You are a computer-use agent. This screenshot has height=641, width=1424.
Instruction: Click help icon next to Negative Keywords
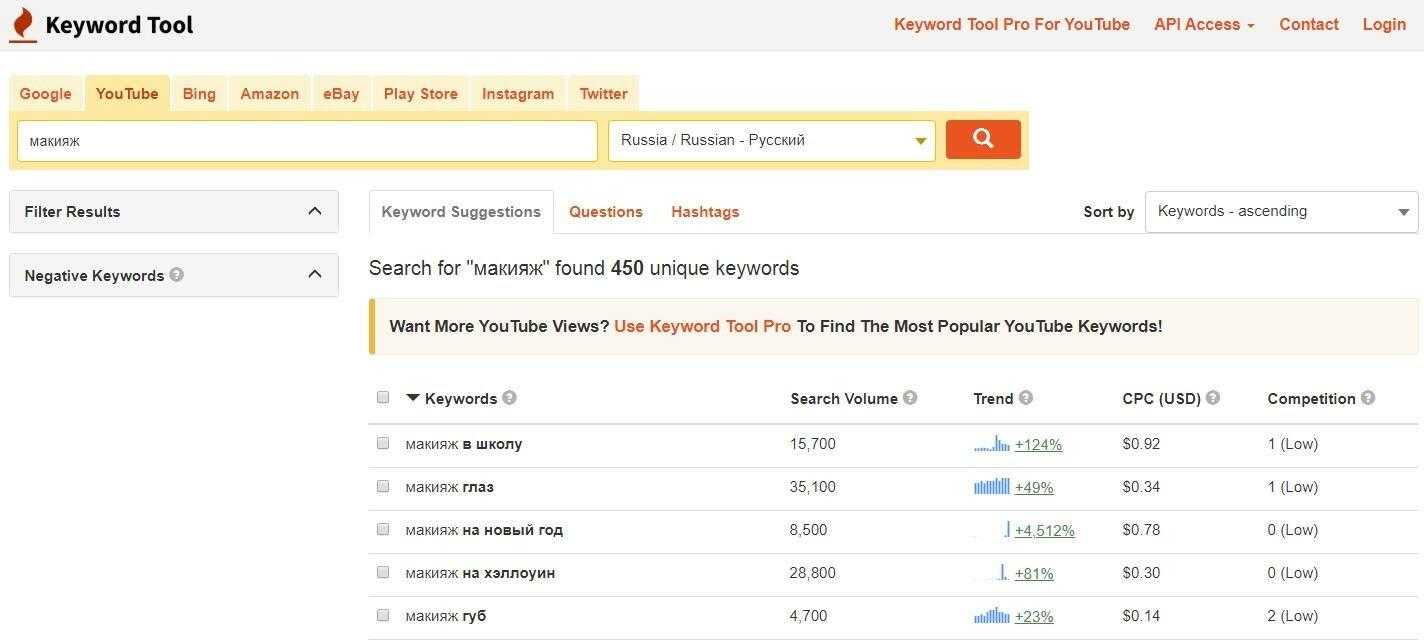(177, 275)
